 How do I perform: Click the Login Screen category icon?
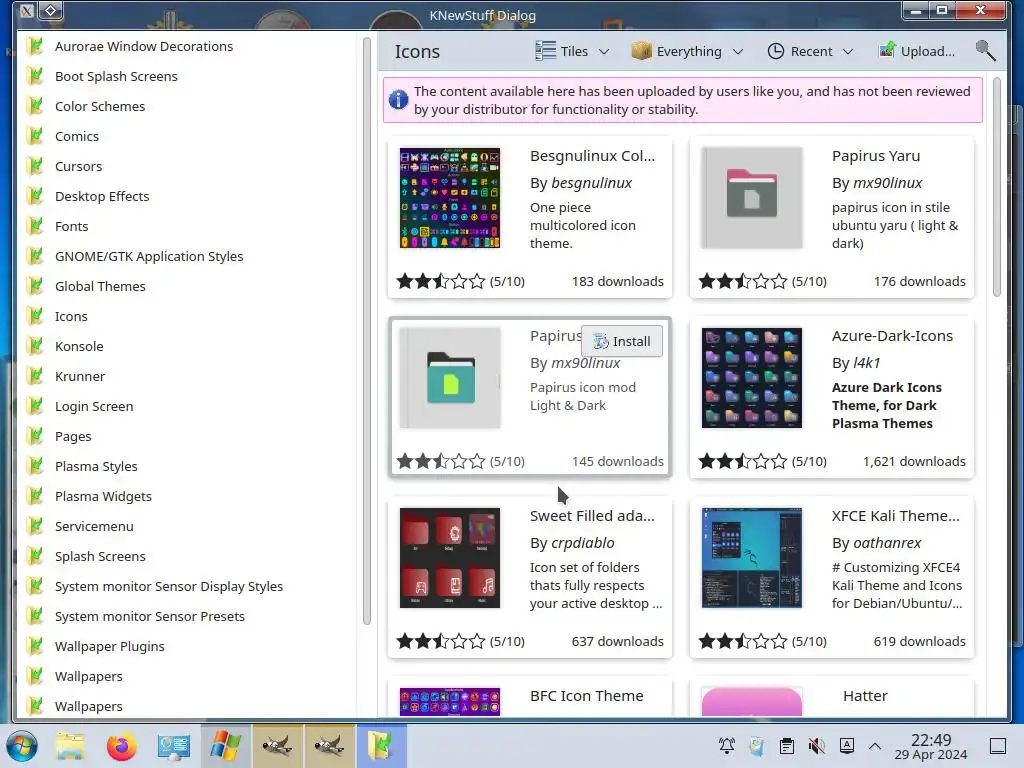tap(35, 406)
